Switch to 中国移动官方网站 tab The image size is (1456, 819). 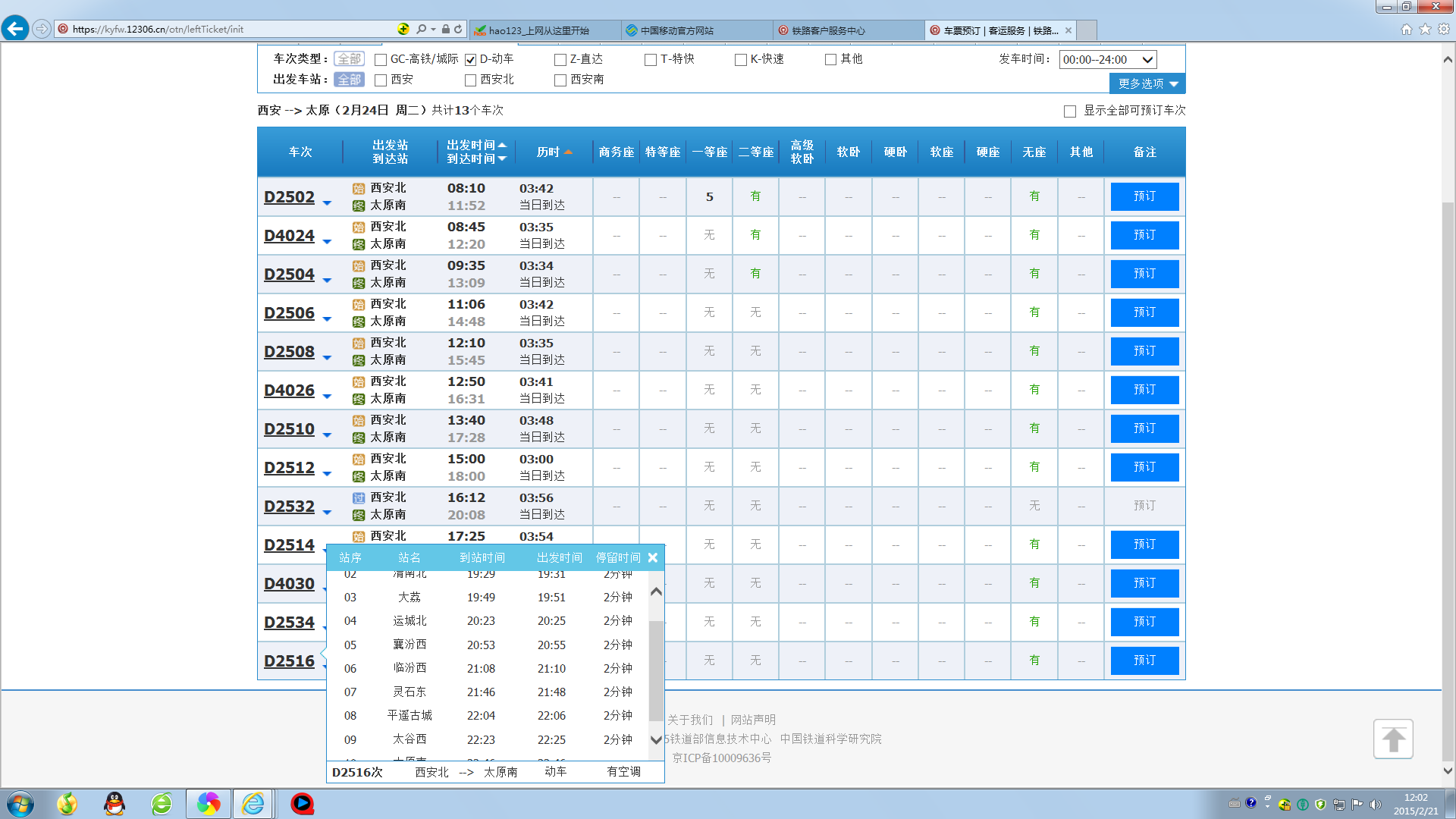pyautogui.click(x=696, y=30)
